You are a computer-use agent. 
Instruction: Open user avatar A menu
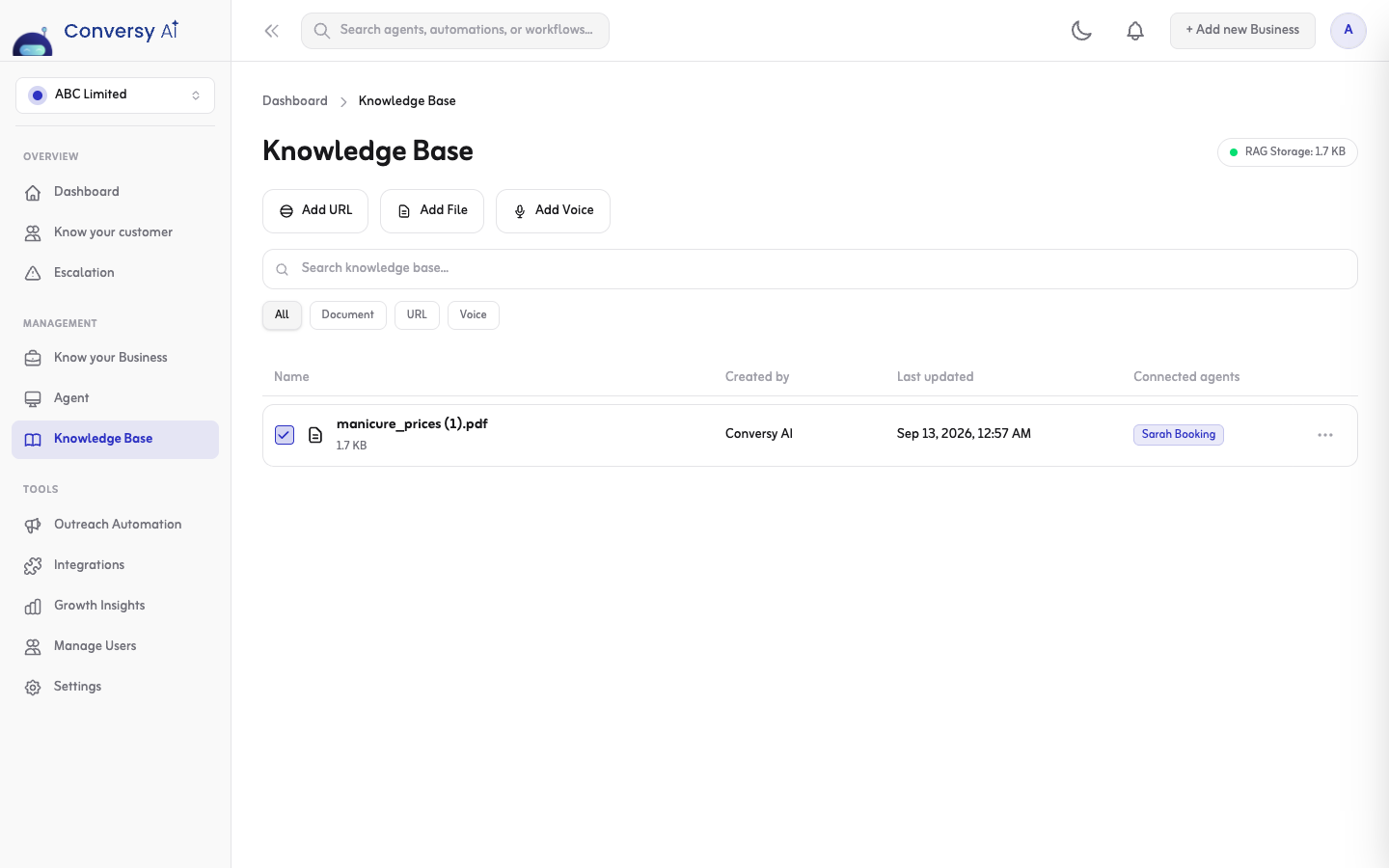point(1348,31)
